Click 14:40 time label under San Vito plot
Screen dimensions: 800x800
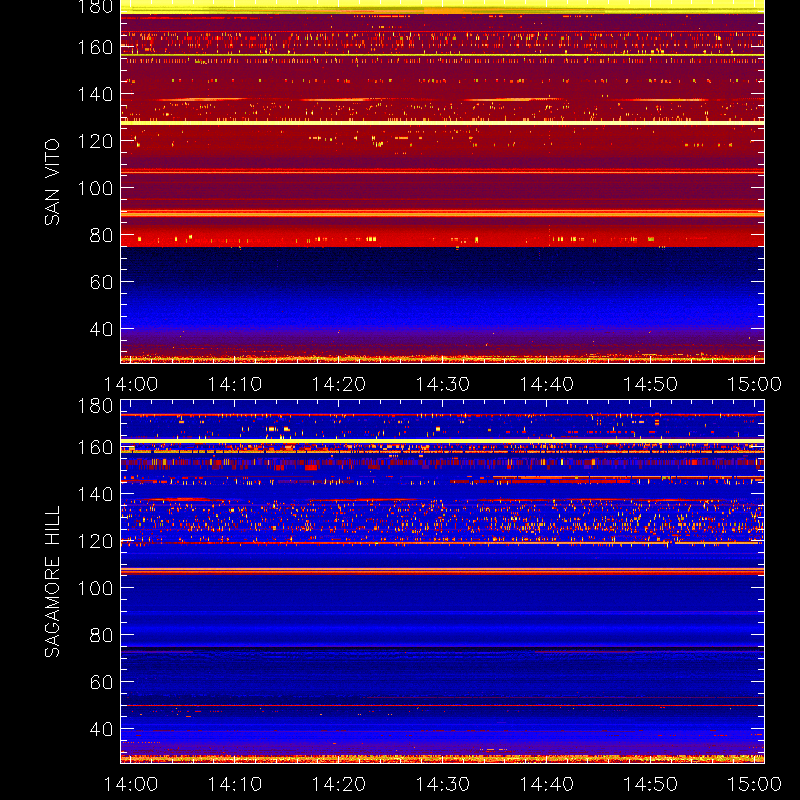pos(546,384)
